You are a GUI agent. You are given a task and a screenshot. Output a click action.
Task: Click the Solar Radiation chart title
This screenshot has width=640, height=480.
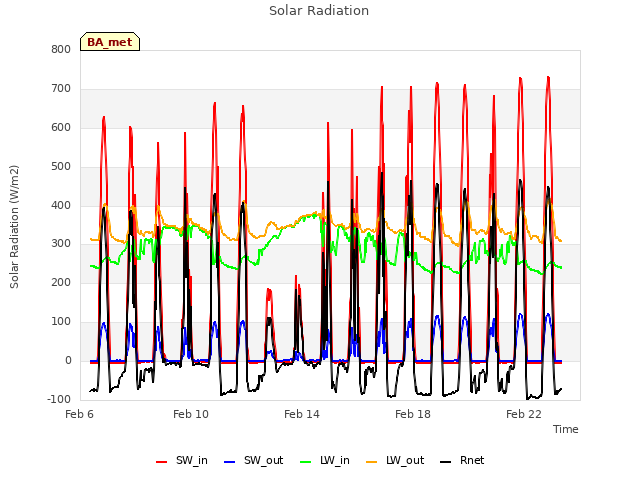tap(319, 11)
